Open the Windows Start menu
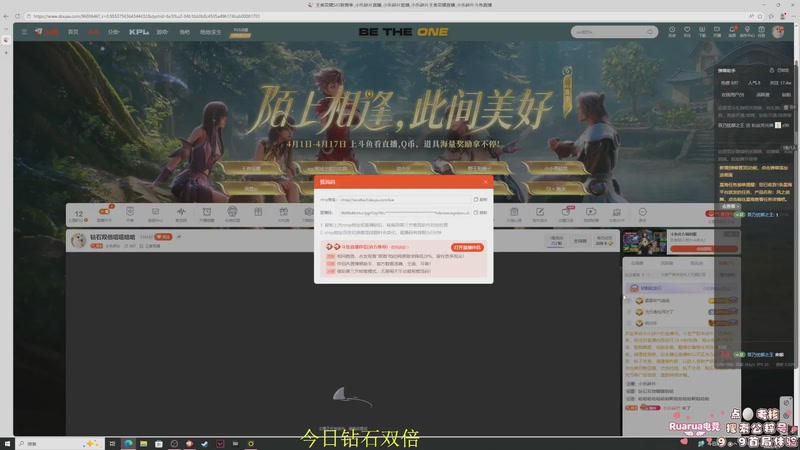The image size is (800, 450). pos(7,443)
